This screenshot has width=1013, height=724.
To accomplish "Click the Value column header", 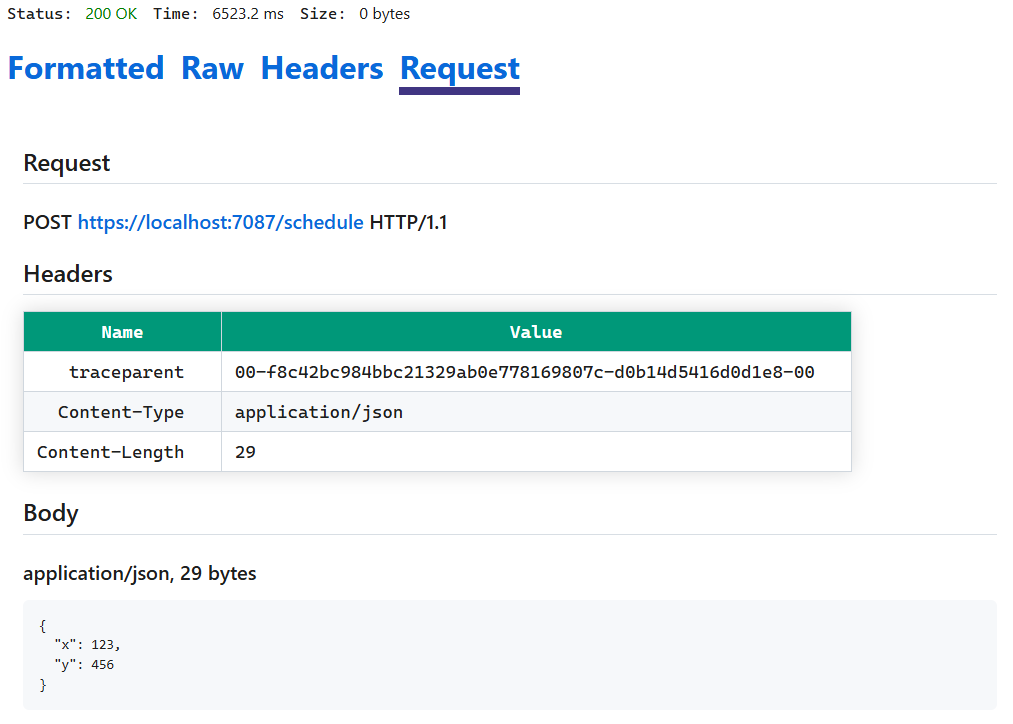I will pos(536,331).
